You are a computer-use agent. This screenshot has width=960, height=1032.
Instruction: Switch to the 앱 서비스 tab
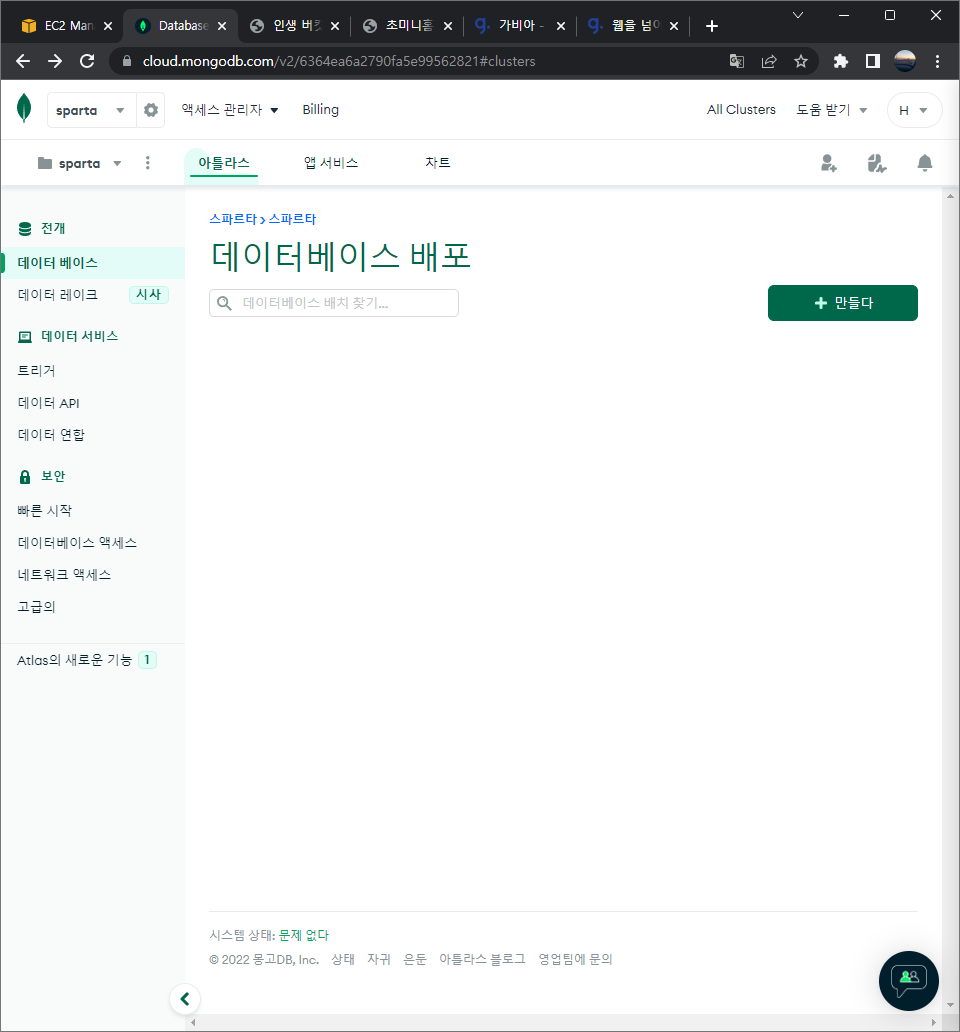pyautogui.click(x=330, y=163)
